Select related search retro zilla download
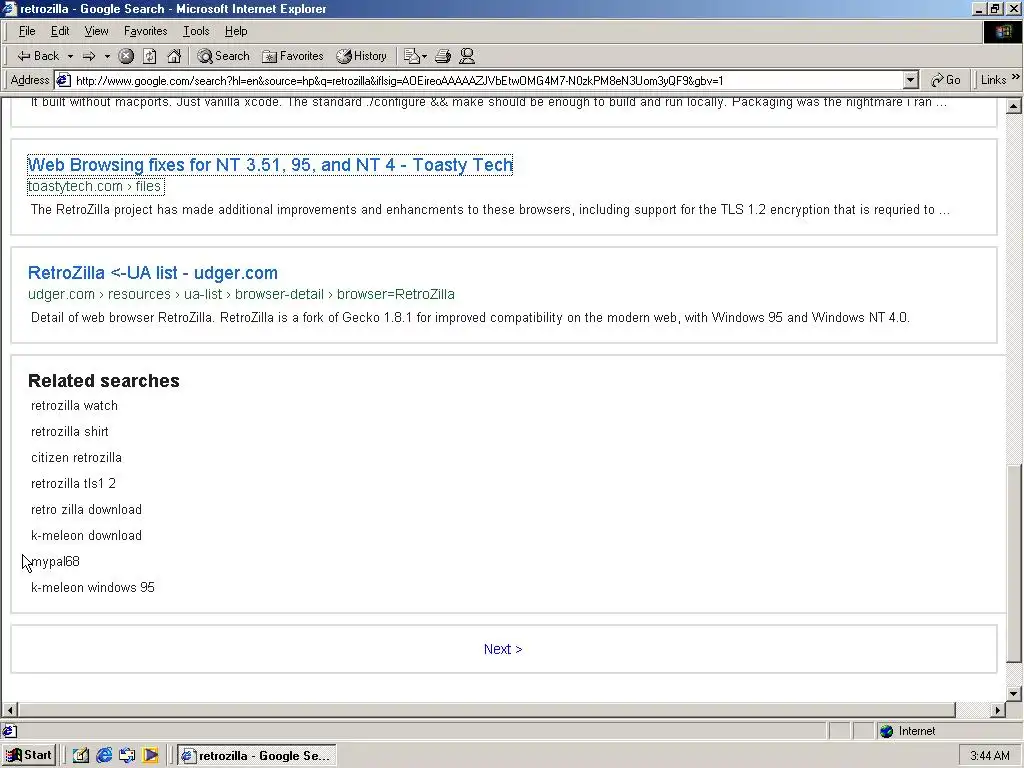Image resolution: width=1024 pixels, height=768 pixels. click(86, 509)
